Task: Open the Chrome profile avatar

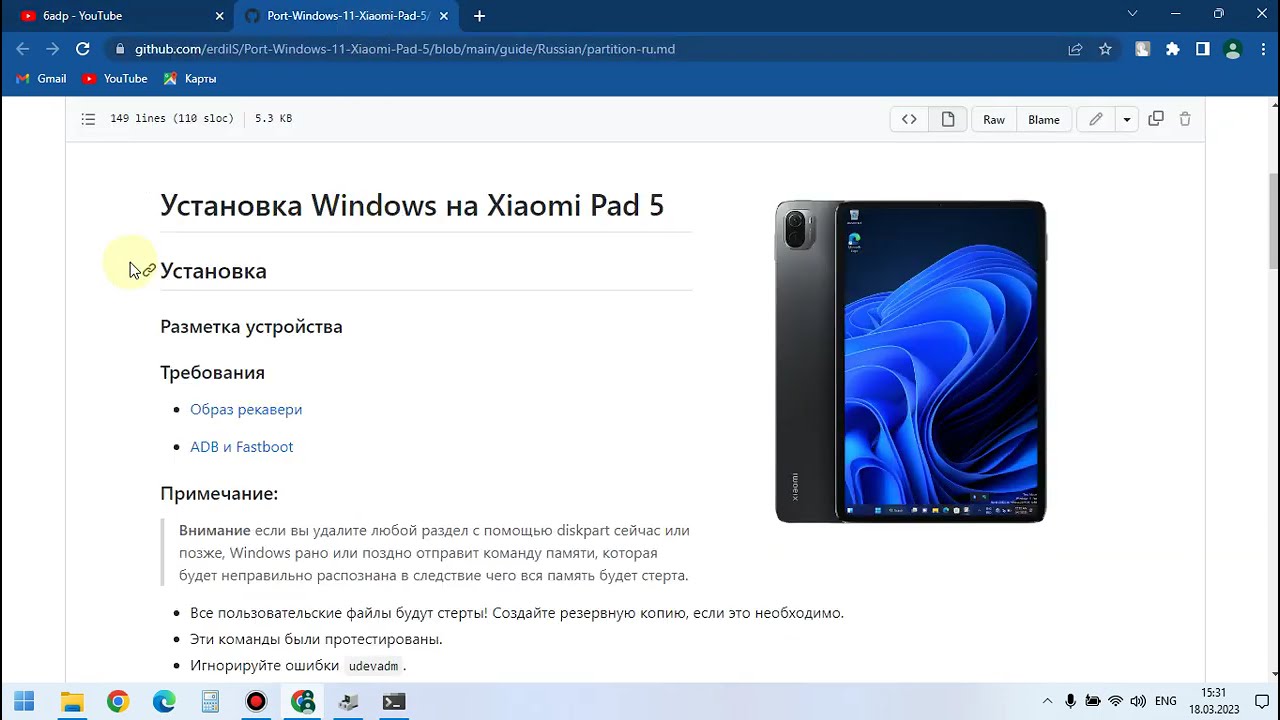Action: [x=1233, y=49]
